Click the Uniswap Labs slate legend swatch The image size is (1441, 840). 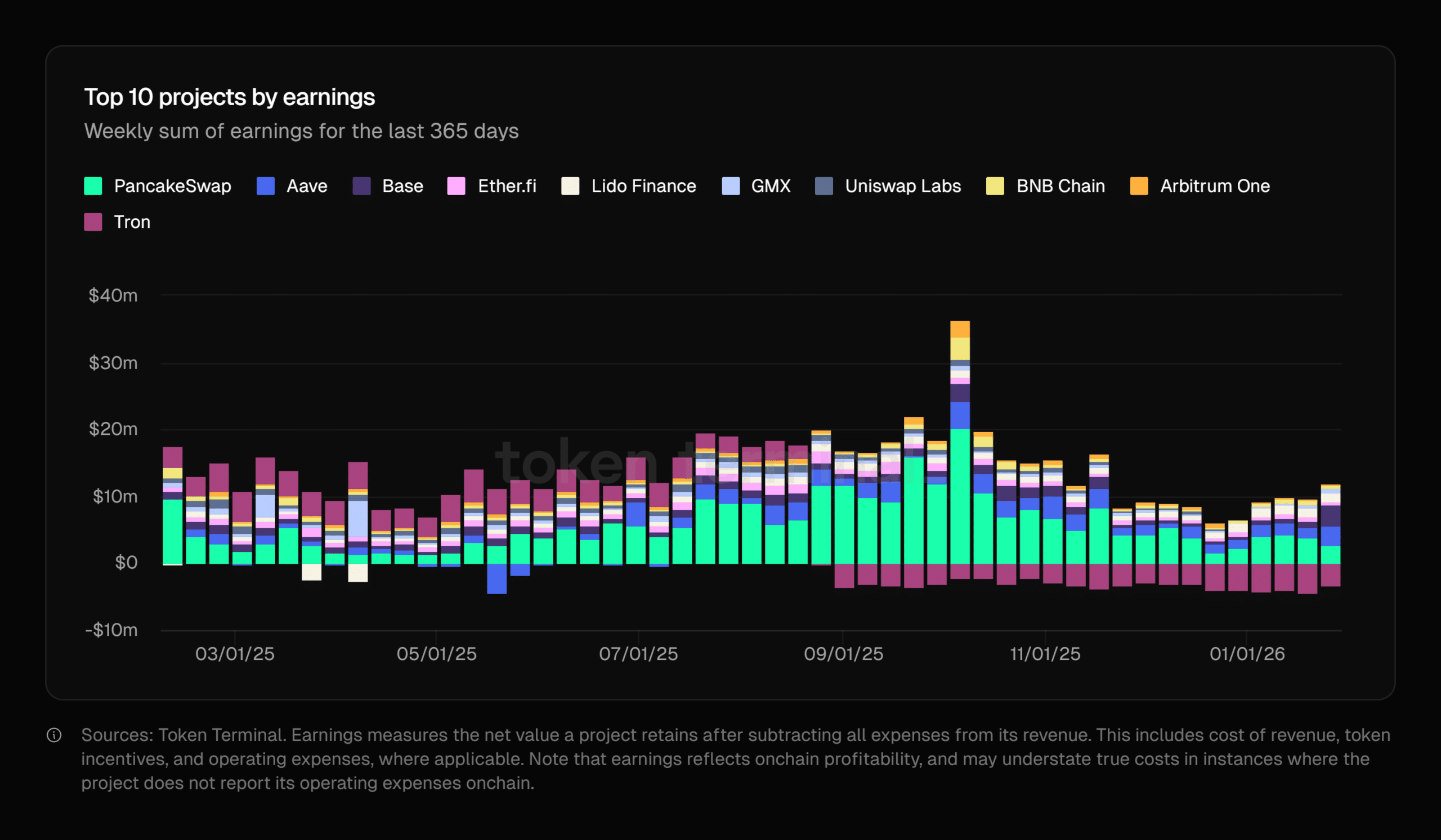[x=824, y=186]
